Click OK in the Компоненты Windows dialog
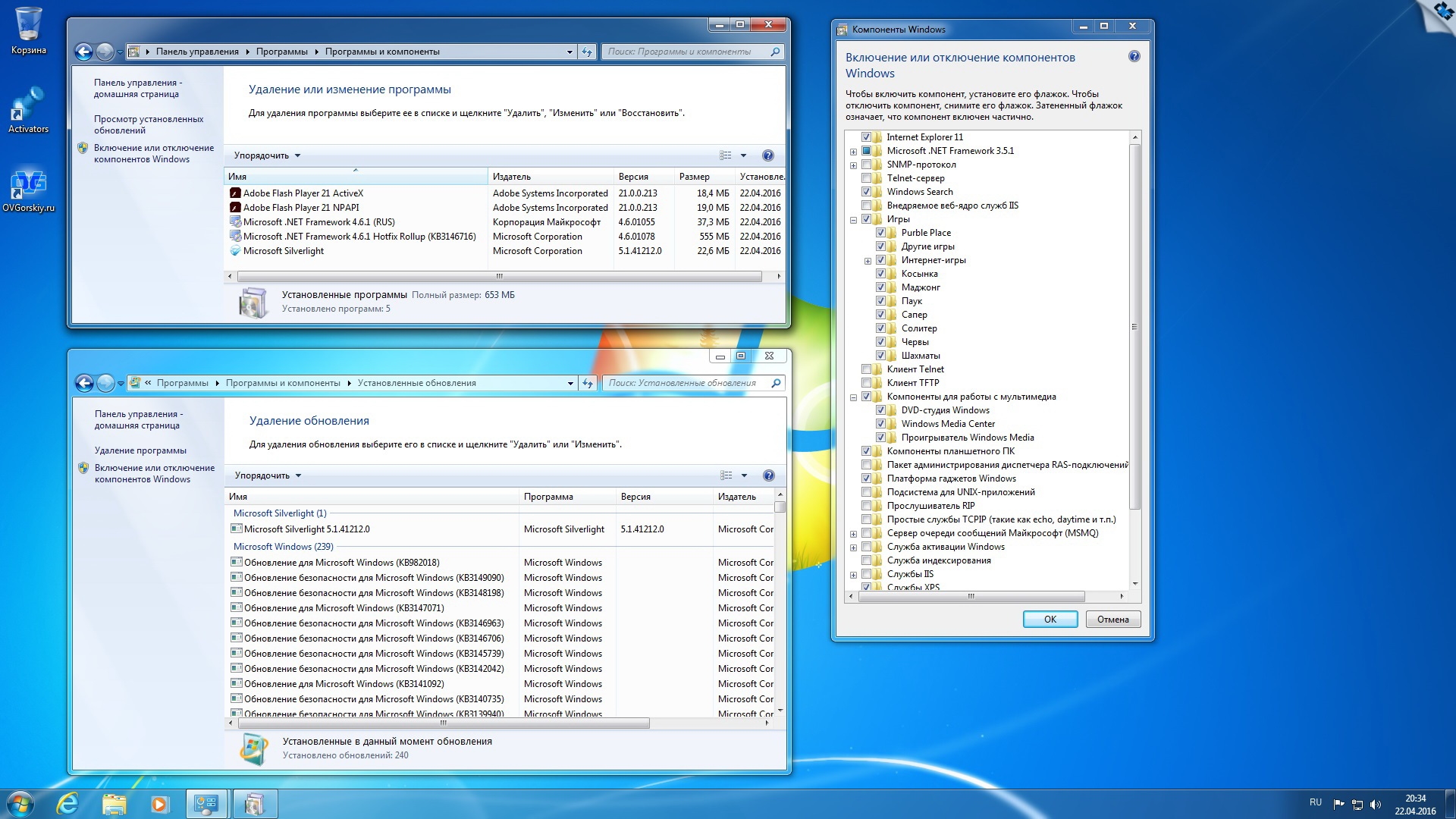The height and width of the screenshot is (819, 1456). pyautogui.click(x=1050, y=620)
